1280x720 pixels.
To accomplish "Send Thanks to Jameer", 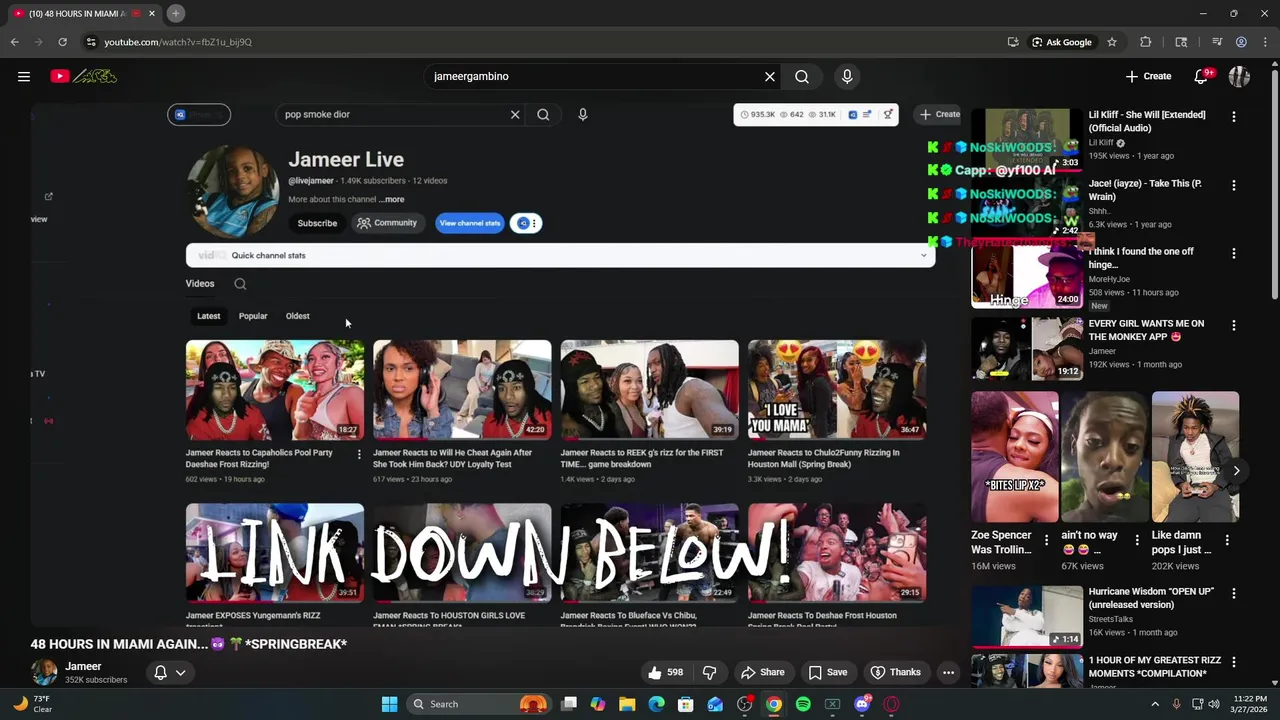I will tap(896, 672).
